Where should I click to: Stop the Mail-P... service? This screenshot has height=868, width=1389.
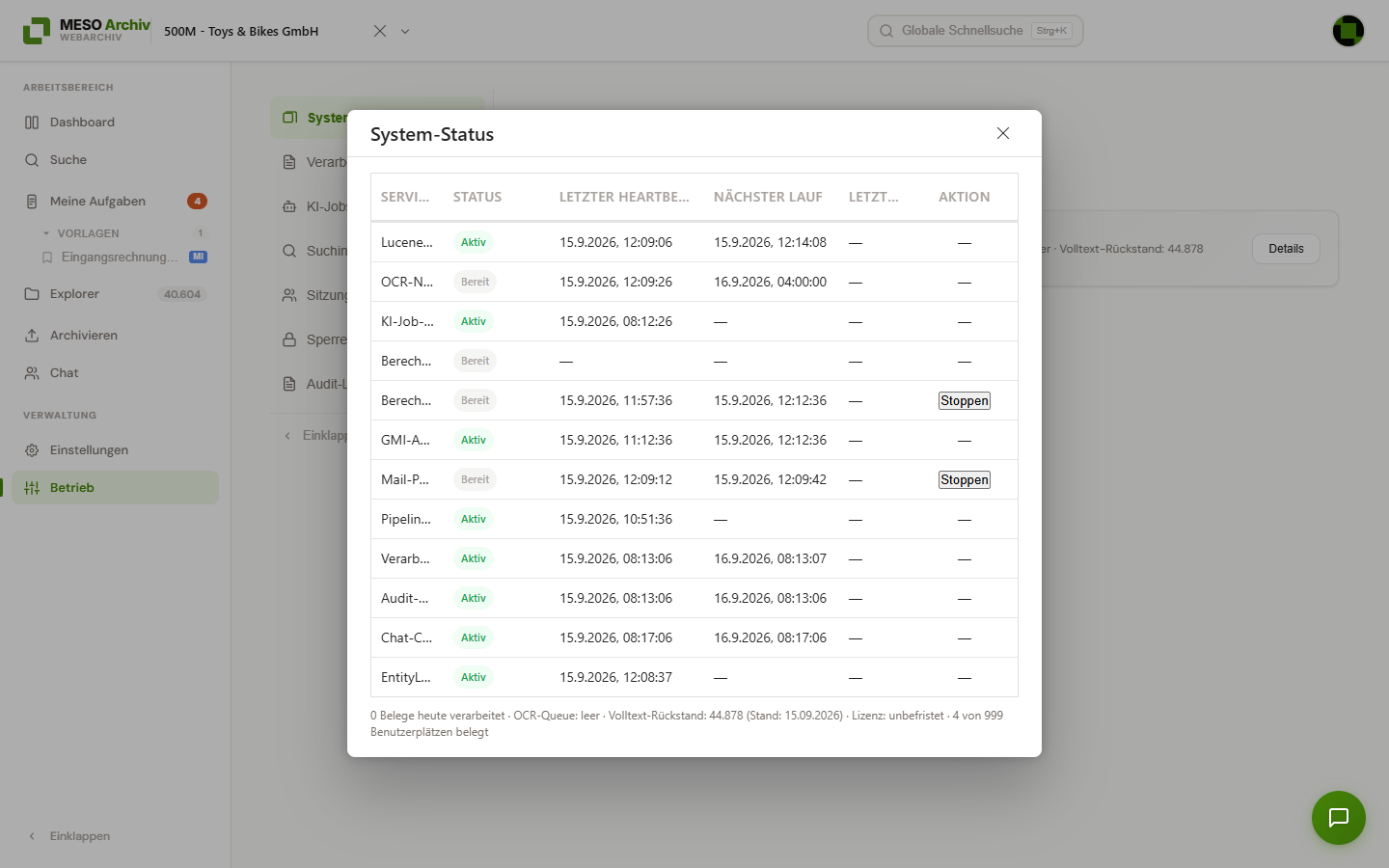[965, 479]
